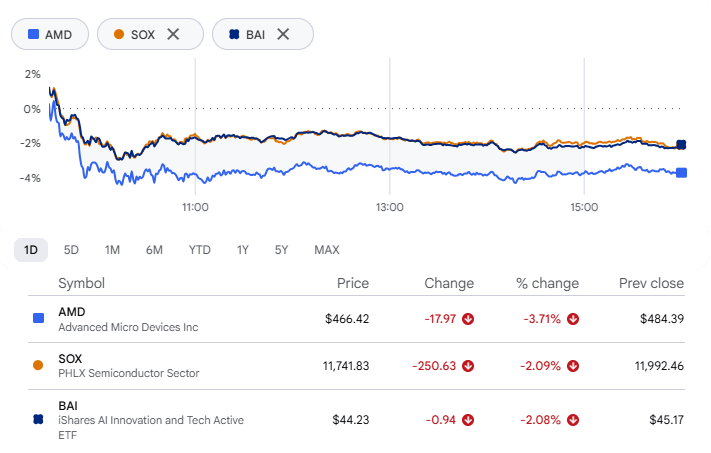Click the orange circle icon in SOX row

point(38,365)
